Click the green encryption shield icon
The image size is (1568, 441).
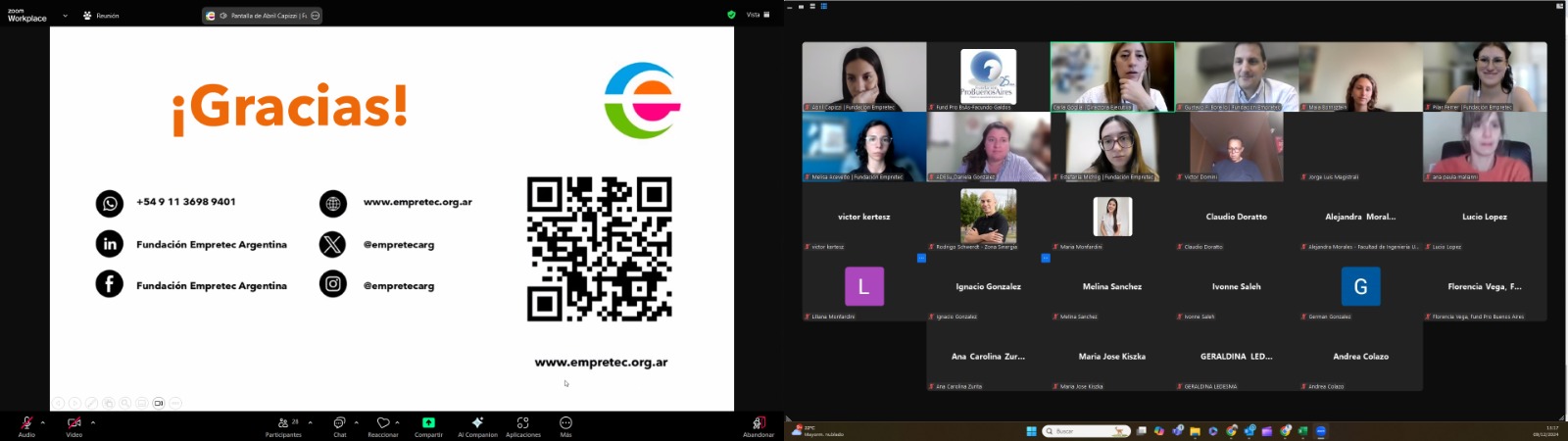731,15
